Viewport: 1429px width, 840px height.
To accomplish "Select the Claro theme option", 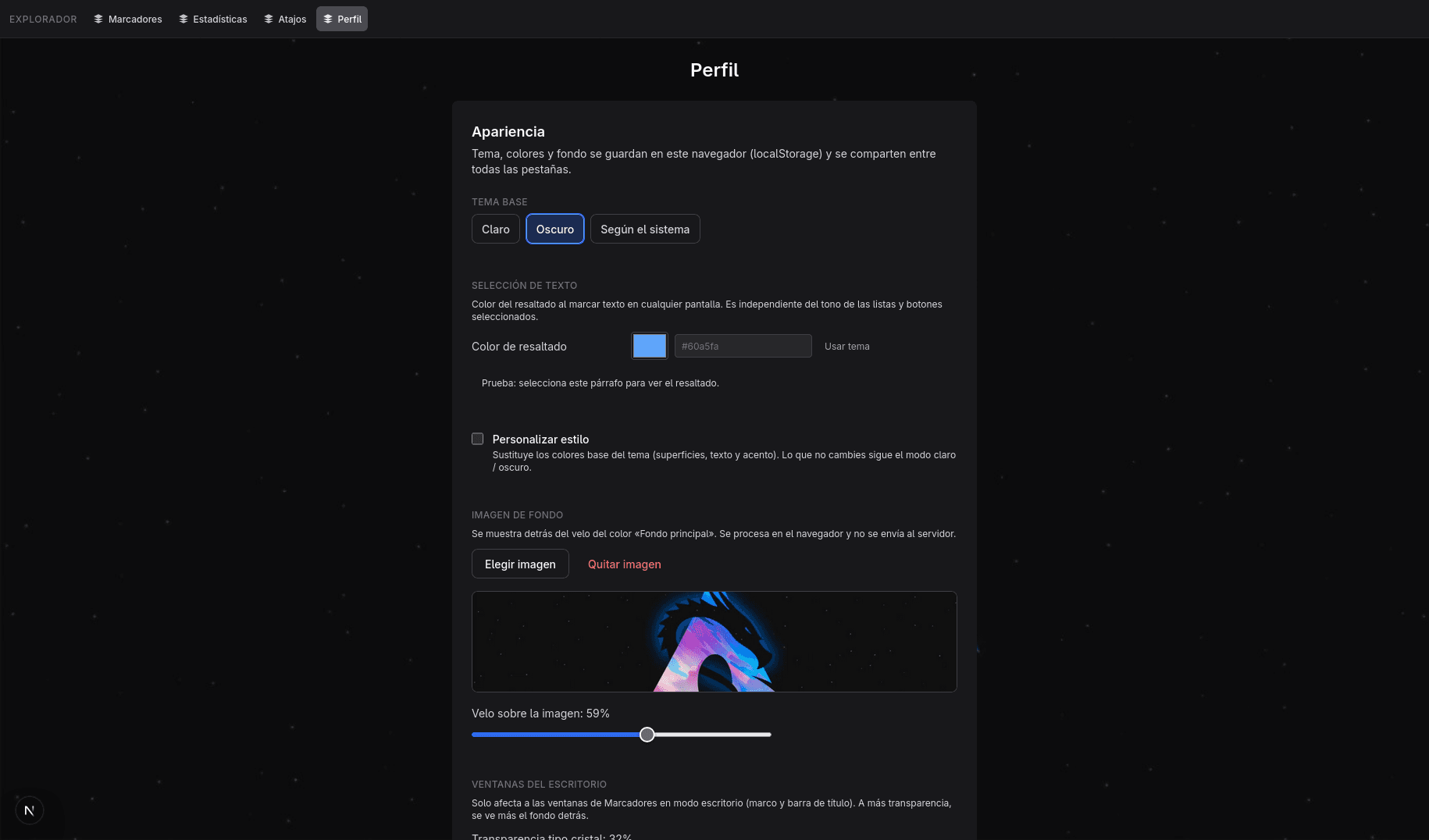I will [x=496, y=229].
